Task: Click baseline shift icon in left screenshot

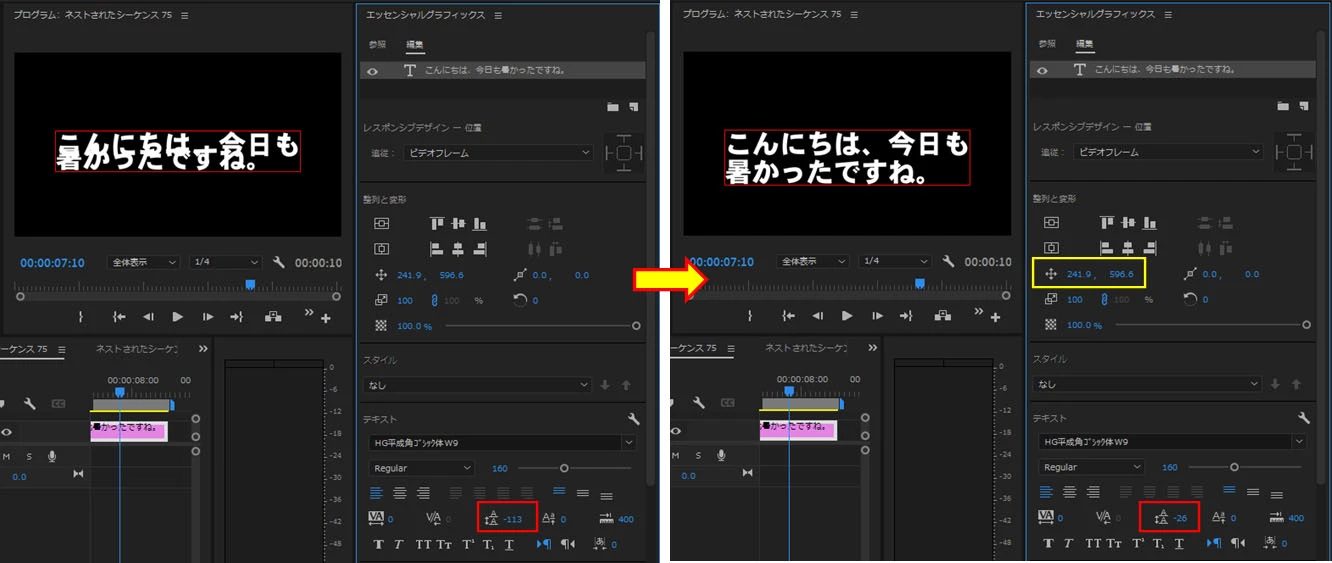Action: click(548, 518)
